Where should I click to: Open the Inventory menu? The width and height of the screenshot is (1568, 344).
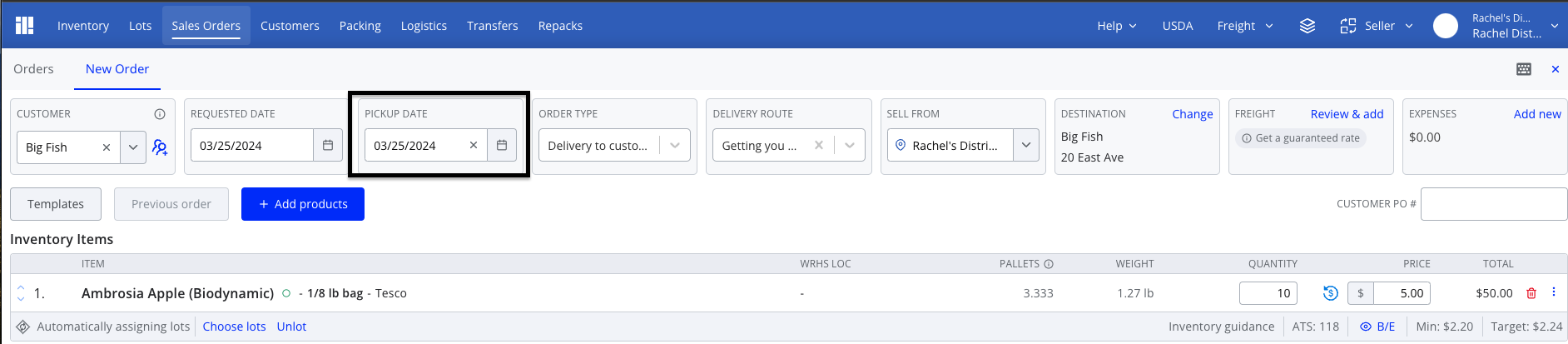click(x=83, y=26)
